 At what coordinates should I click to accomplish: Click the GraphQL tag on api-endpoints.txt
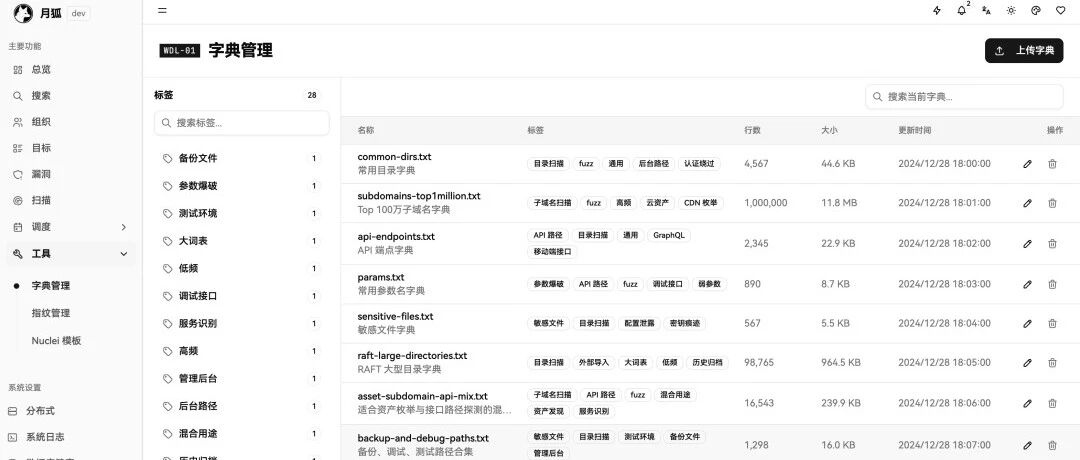[669, 236]
